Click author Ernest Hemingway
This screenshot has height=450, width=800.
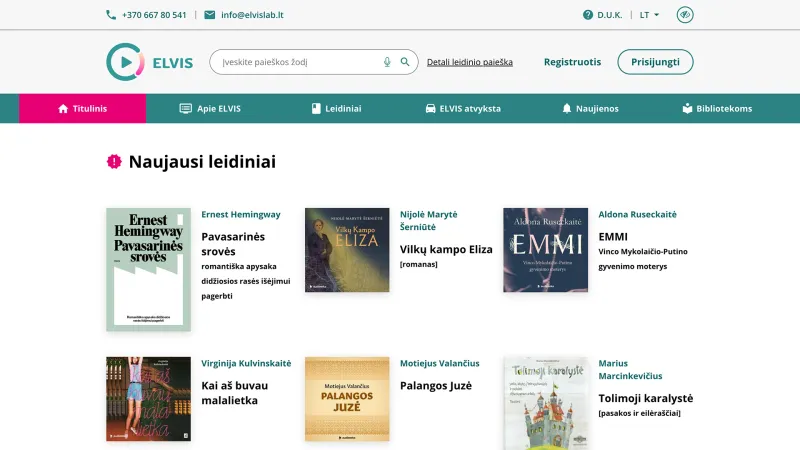pos(241,214)
